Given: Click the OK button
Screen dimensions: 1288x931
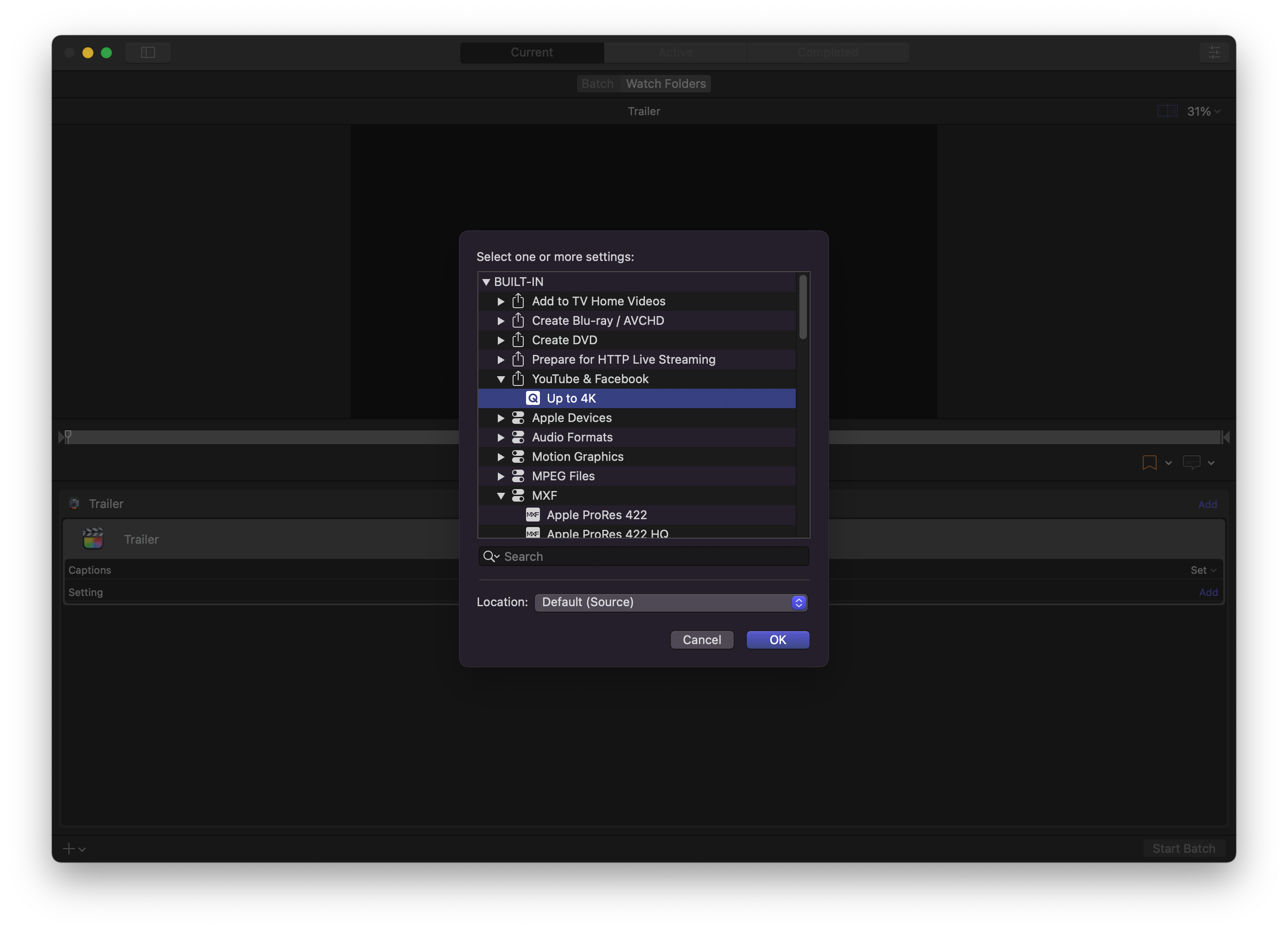Looking at the screenshot, I should [x=777, y=639].
